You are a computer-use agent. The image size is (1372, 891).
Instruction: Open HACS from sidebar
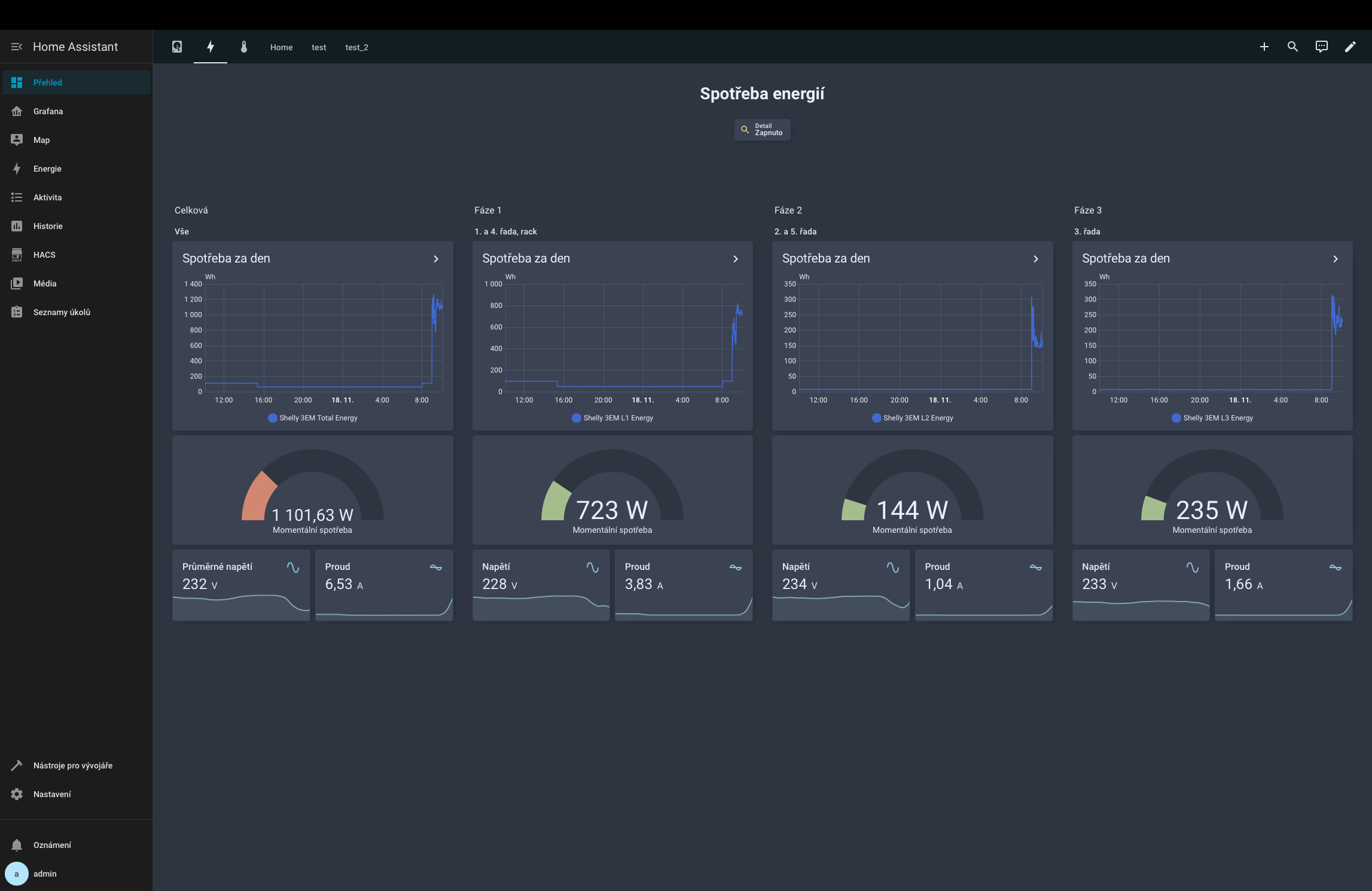coord(44,255)
